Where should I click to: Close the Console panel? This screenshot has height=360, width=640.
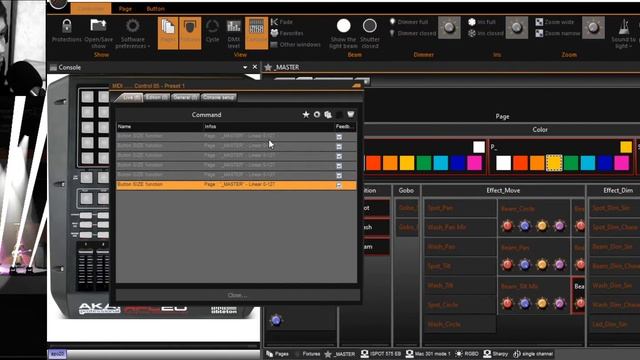255,67
